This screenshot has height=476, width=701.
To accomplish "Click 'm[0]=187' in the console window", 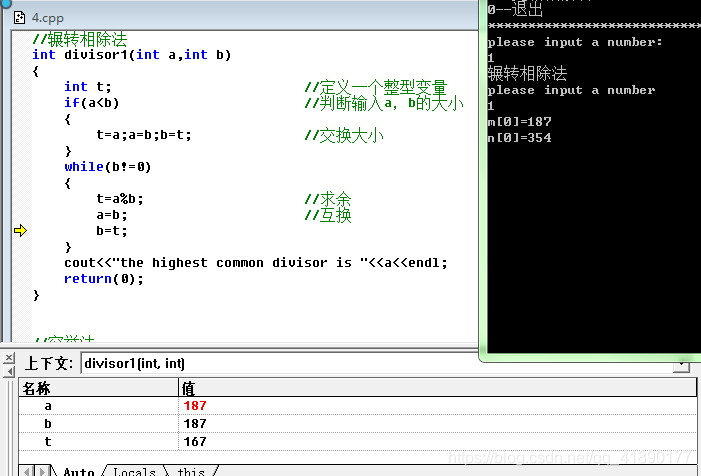I will coord(519,122).
